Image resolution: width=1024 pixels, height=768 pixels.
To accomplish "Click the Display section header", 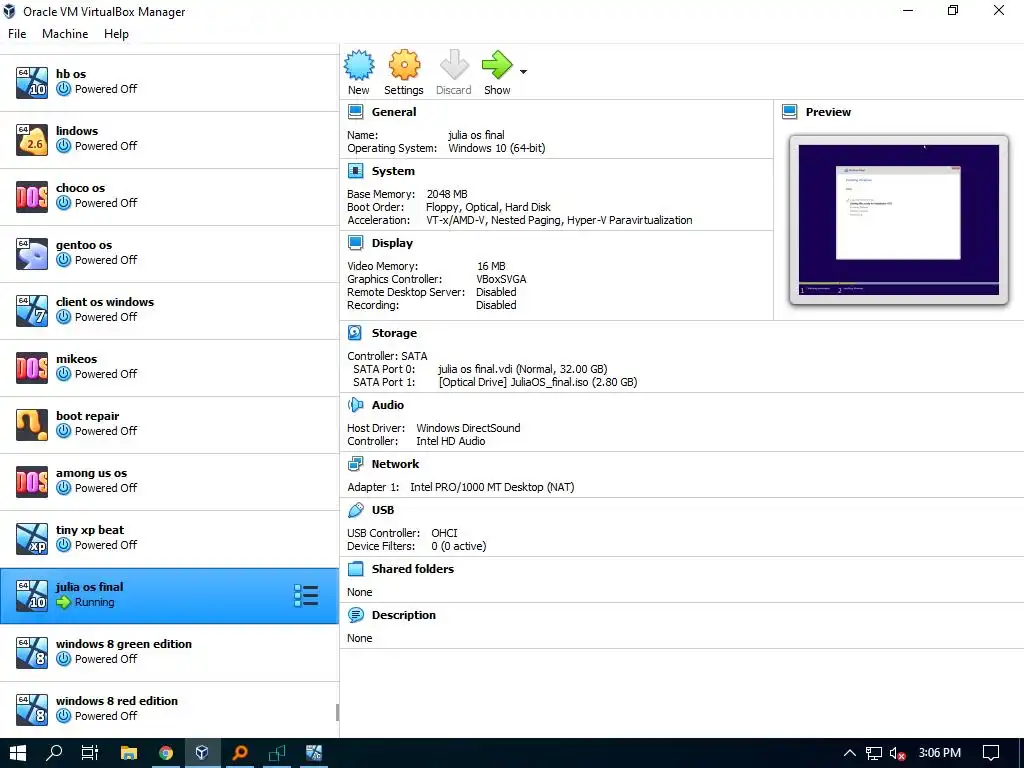I will (392, 243).
